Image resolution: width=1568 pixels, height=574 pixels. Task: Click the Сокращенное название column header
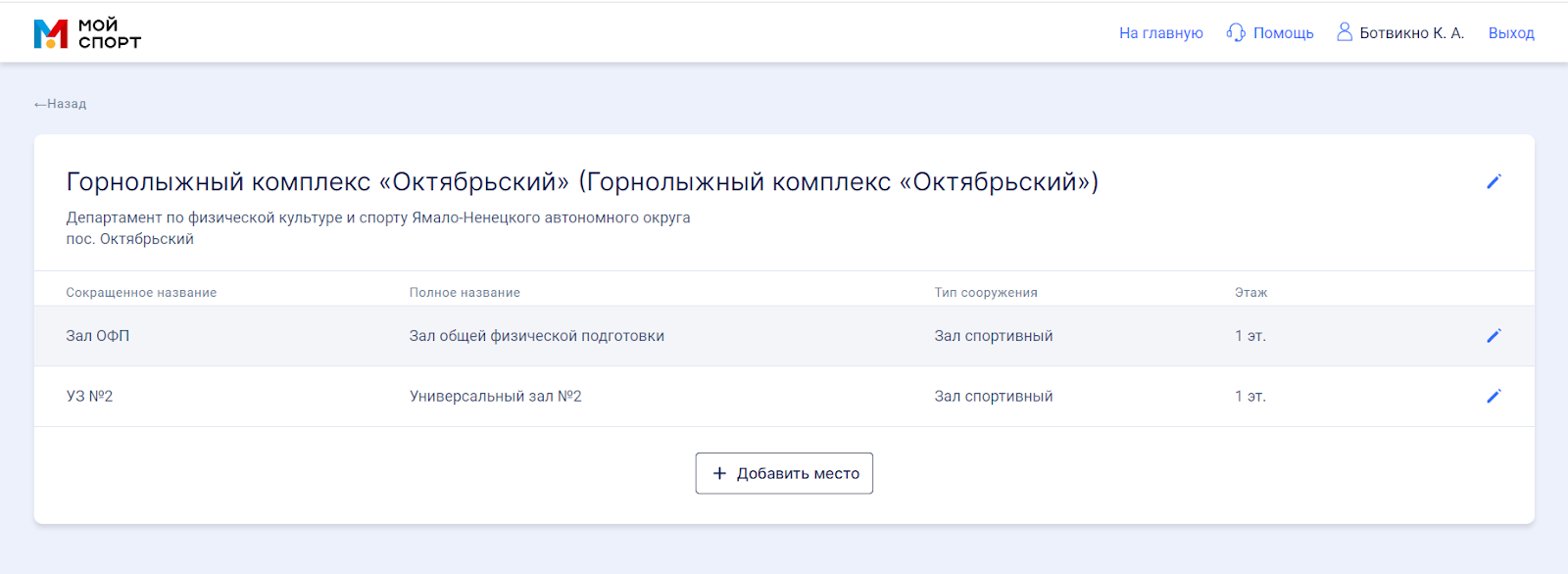point(141,292)
